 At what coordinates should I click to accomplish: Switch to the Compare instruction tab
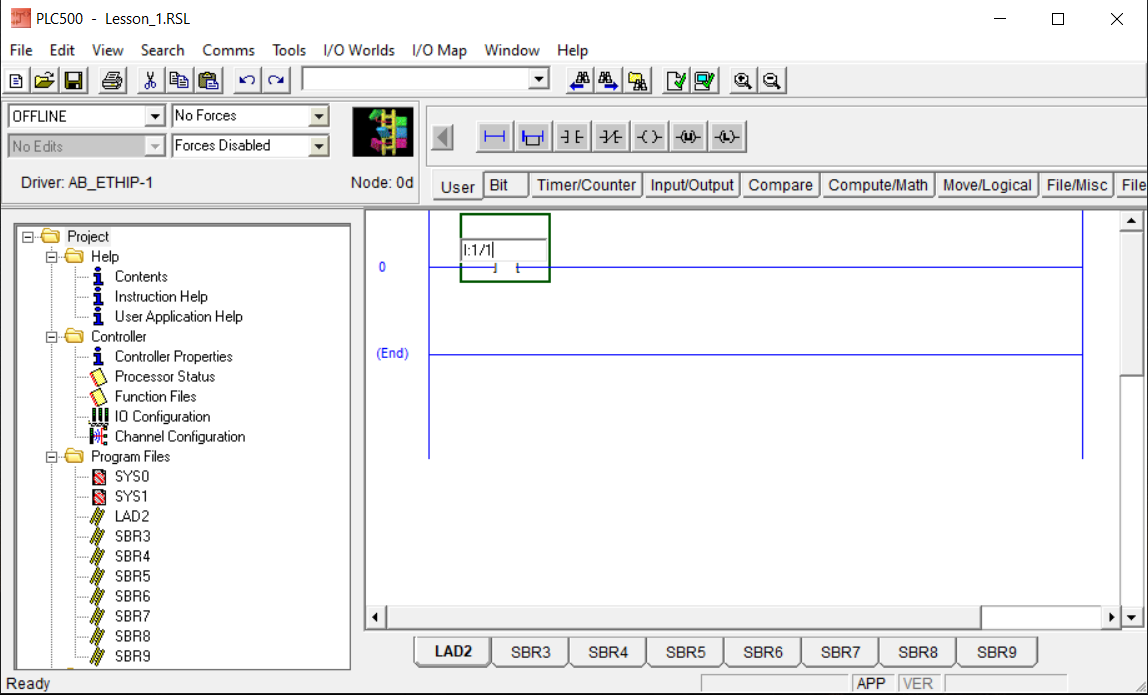click(x=780, y=185)
